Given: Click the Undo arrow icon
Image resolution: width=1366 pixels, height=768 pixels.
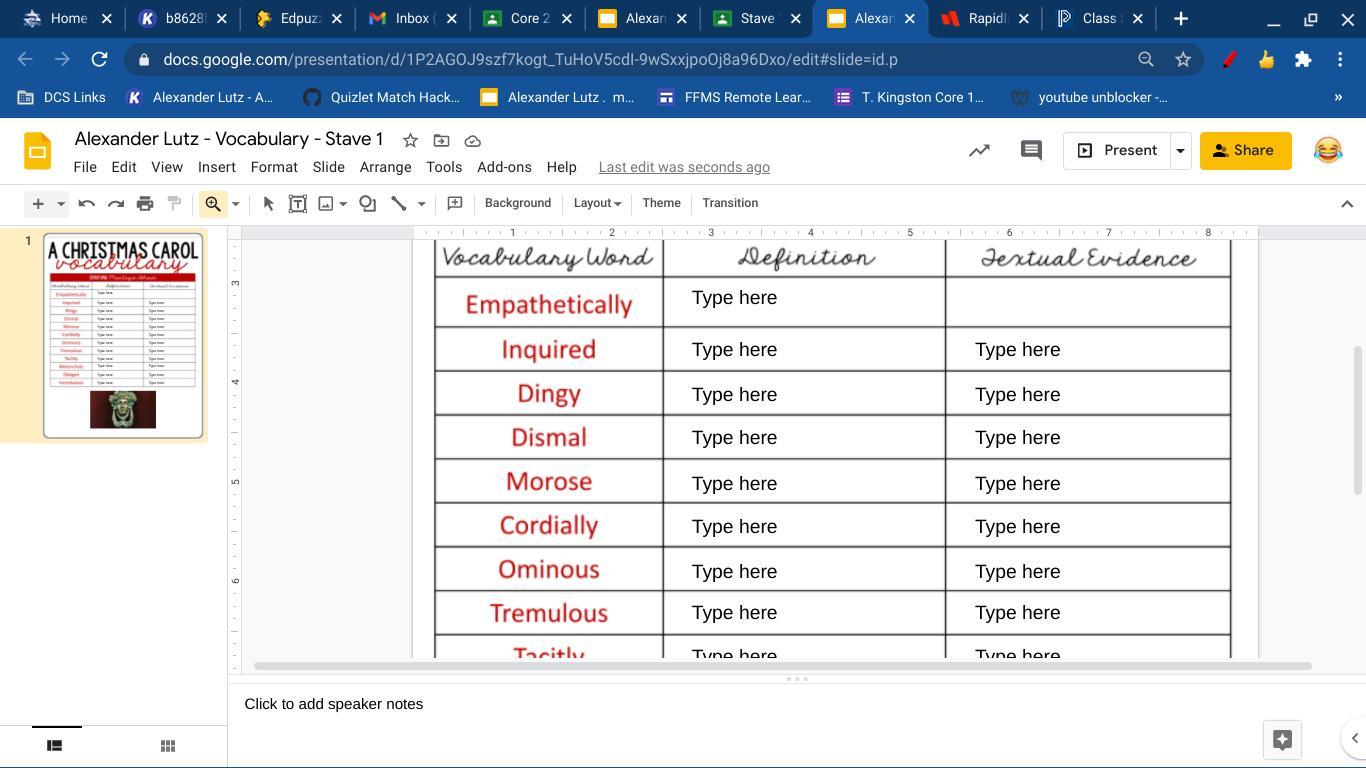Looking at the screenshot, I should [x=87, y=204].
